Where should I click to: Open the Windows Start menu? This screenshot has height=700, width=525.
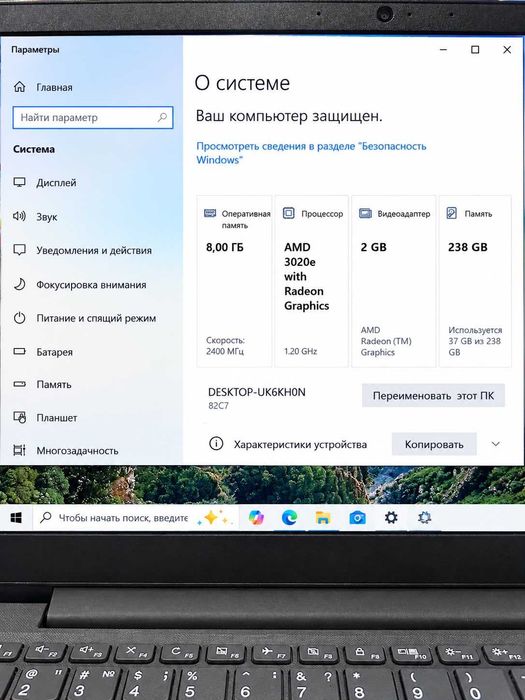tap(16, 518)
